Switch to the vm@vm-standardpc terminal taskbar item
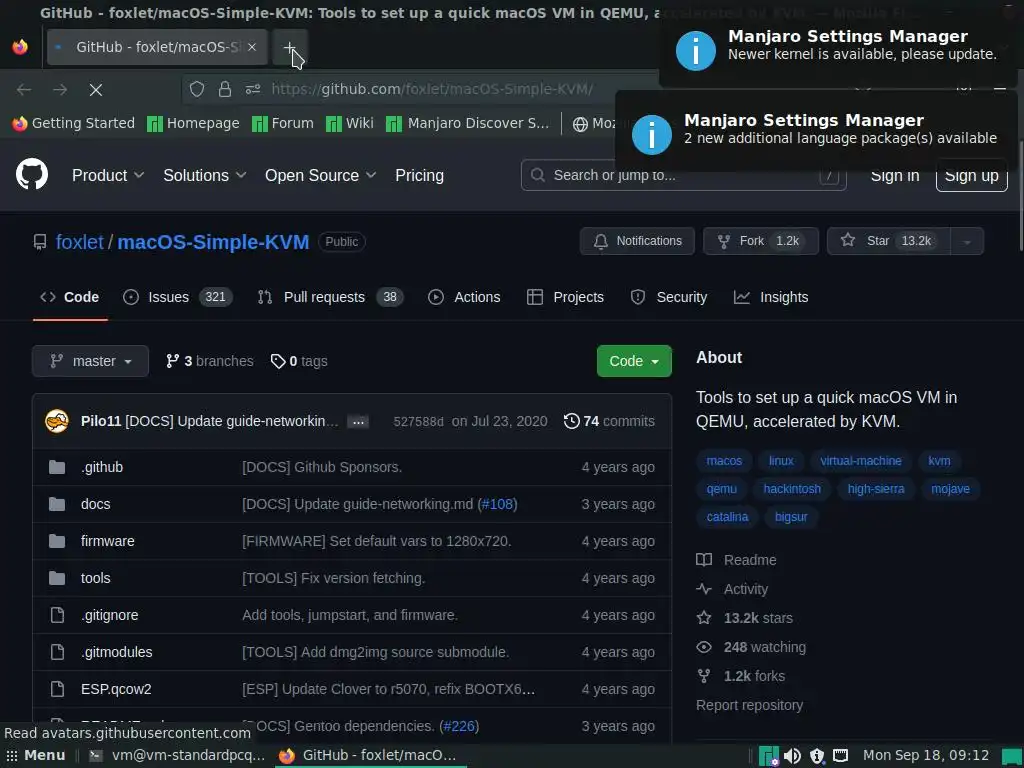Image resolution: width=1024 pixels, height=768 pixels. tap(177, 756)
